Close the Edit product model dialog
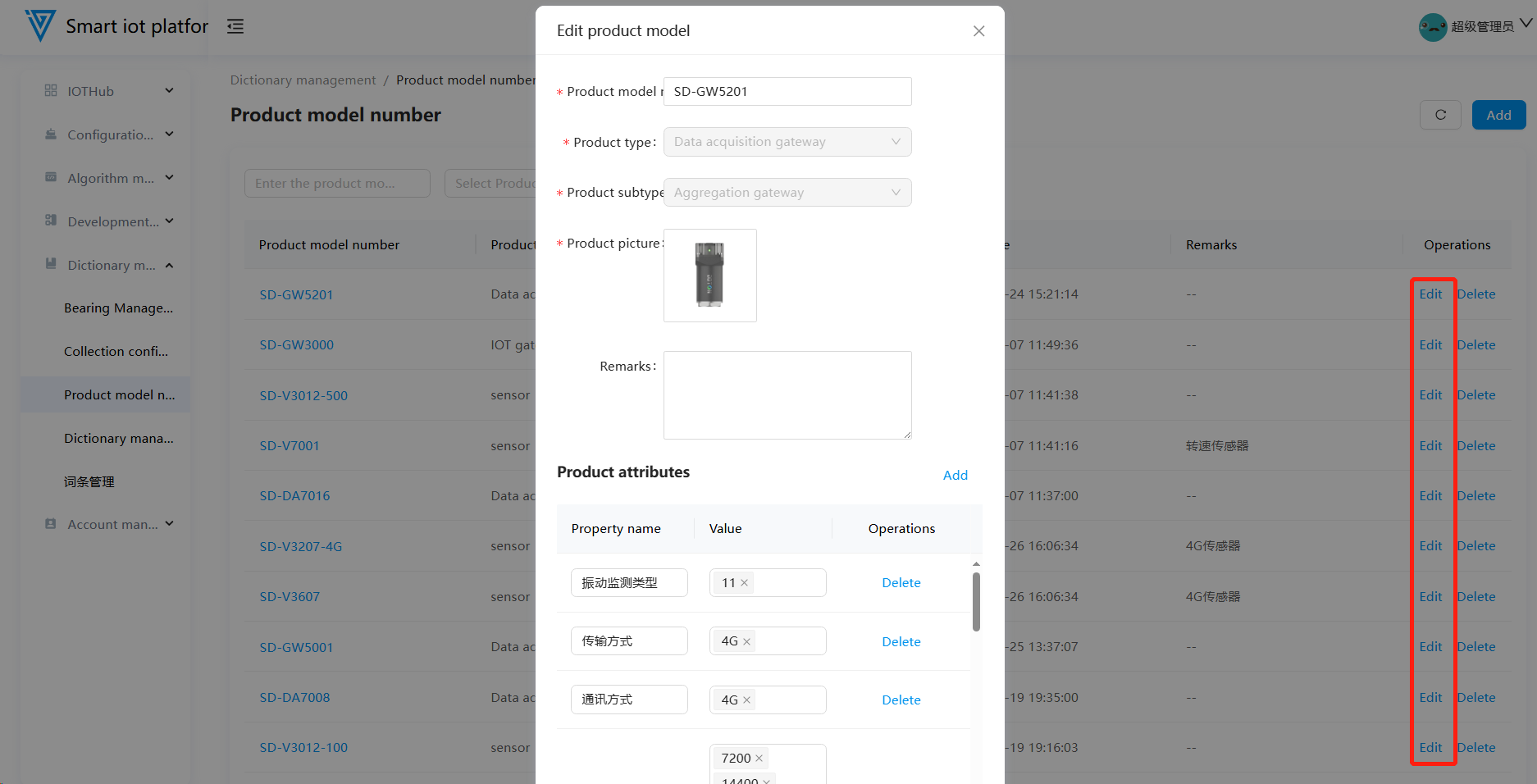This screenshot has height=784, width=1537. click(978, 31)
